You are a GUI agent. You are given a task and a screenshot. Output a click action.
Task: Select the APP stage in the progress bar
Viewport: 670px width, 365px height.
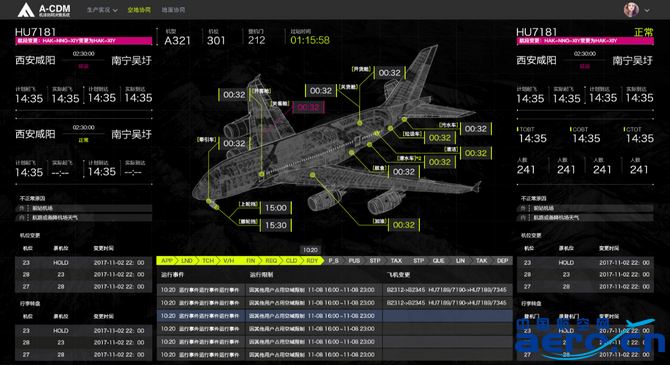pyautogui.click(x=167, y=261)
